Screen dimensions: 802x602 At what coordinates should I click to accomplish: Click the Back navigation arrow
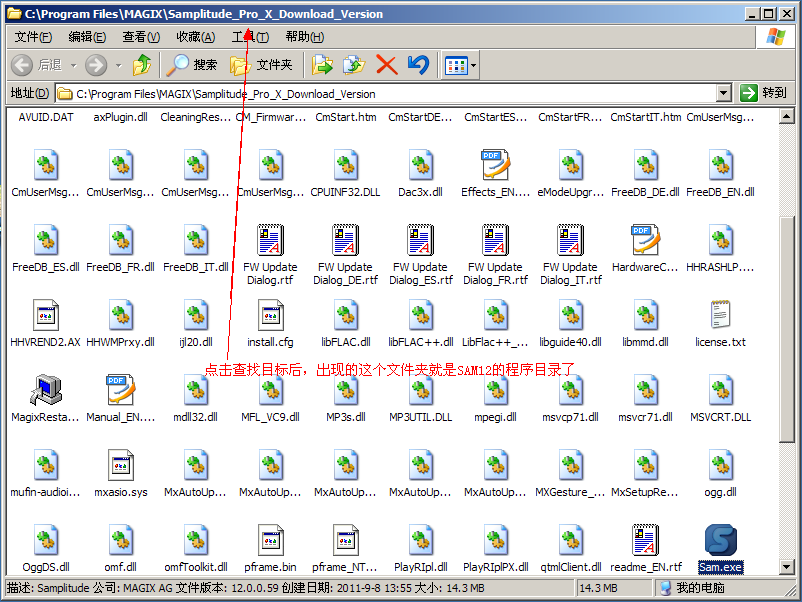[x=22, y=65]
